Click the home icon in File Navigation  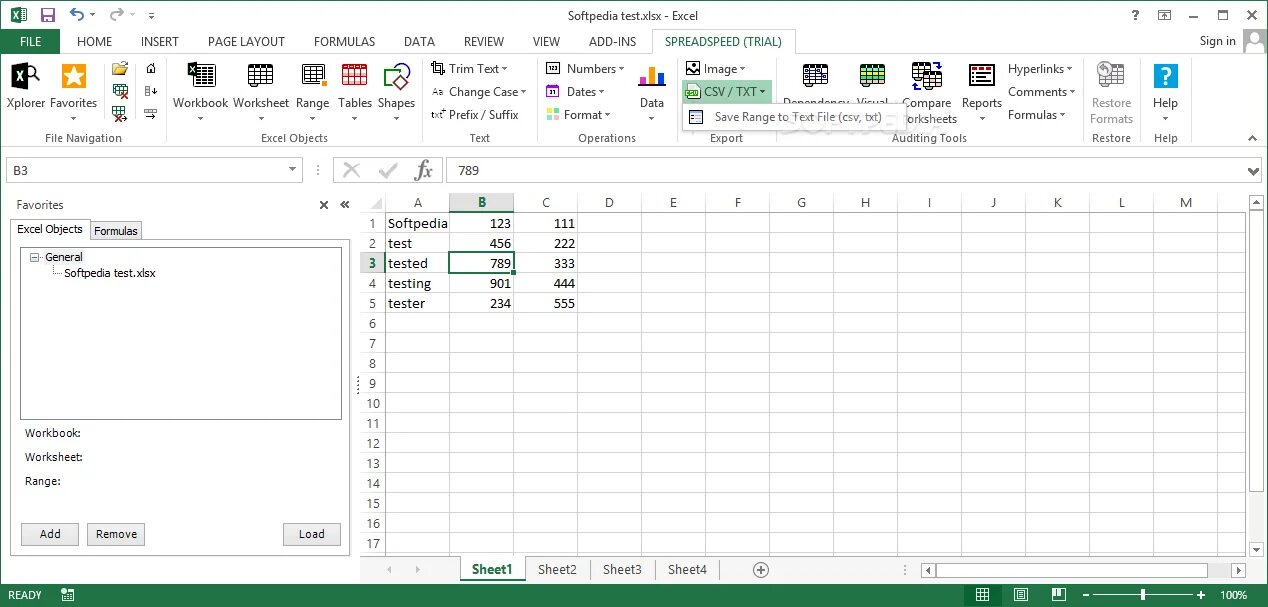point(151,69)
